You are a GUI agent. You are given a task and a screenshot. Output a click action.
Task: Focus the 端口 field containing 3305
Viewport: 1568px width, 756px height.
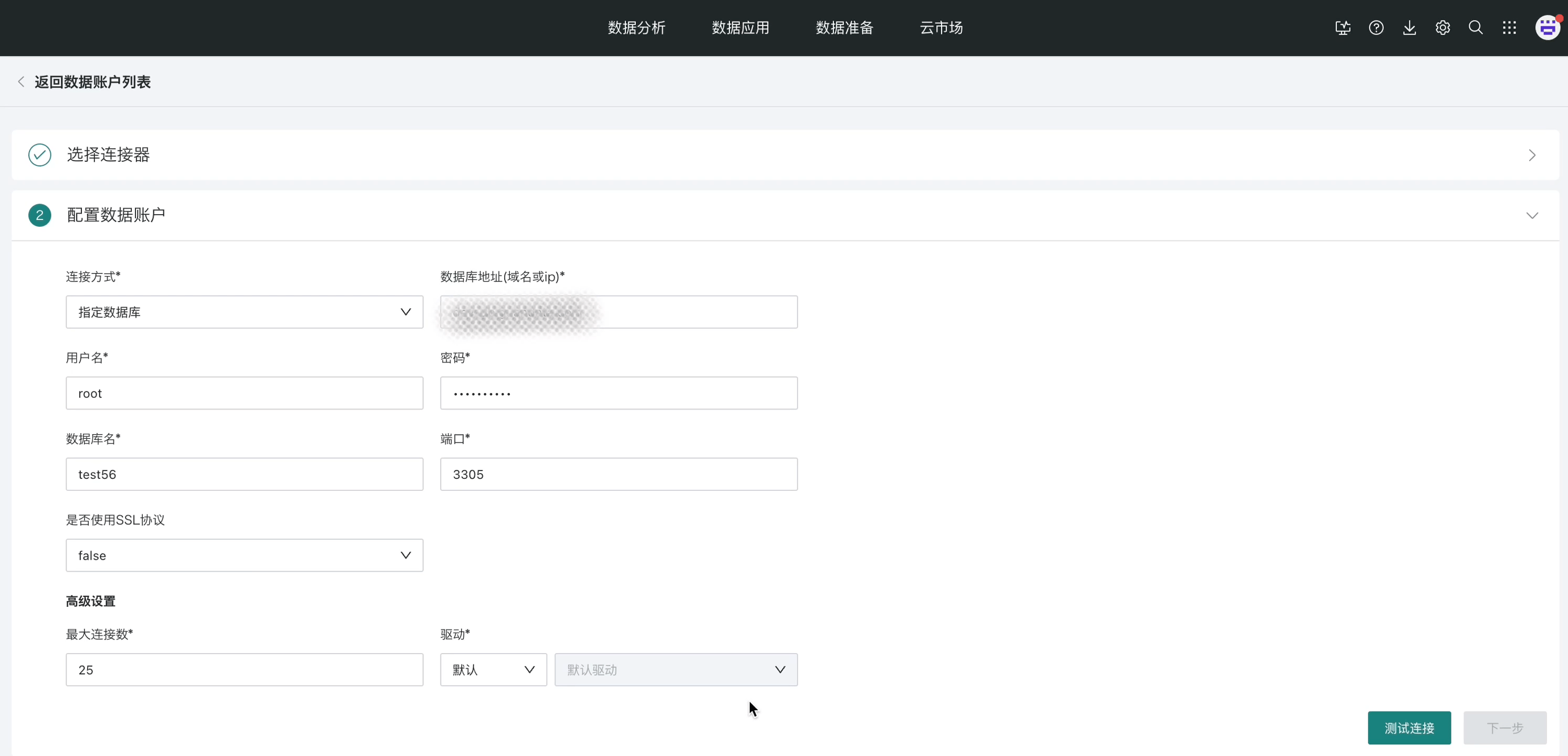(x=619, y=474)
